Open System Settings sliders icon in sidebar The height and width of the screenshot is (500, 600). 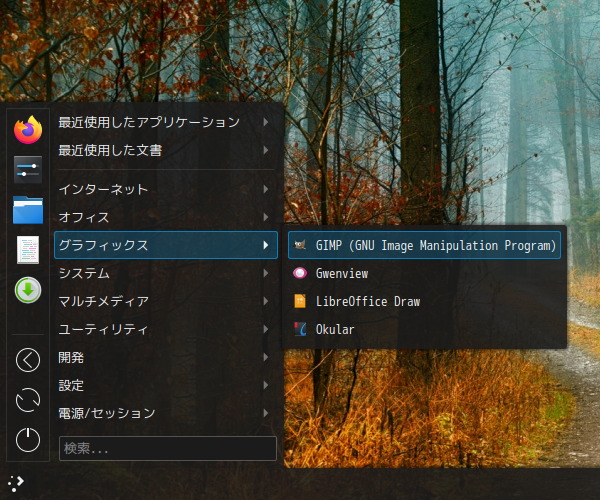[28, 170]
